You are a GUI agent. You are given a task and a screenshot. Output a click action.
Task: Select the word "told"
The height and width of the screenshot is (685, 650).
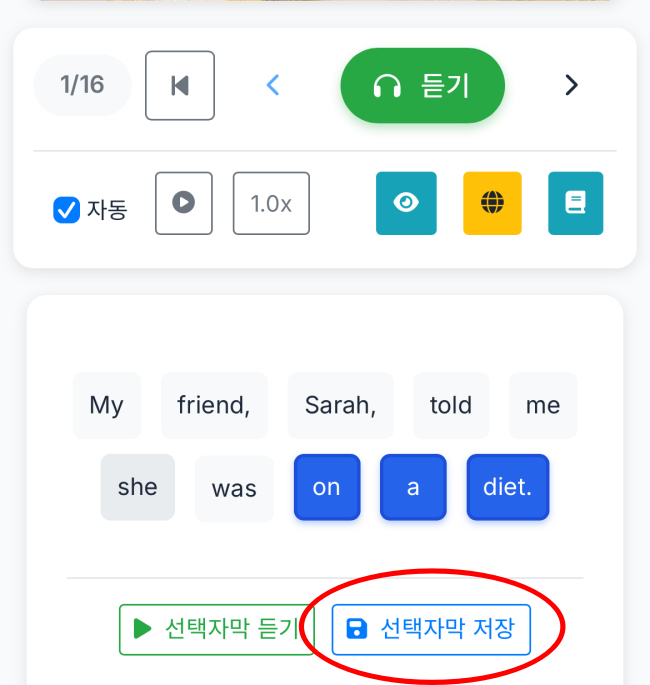pos(451,405)
